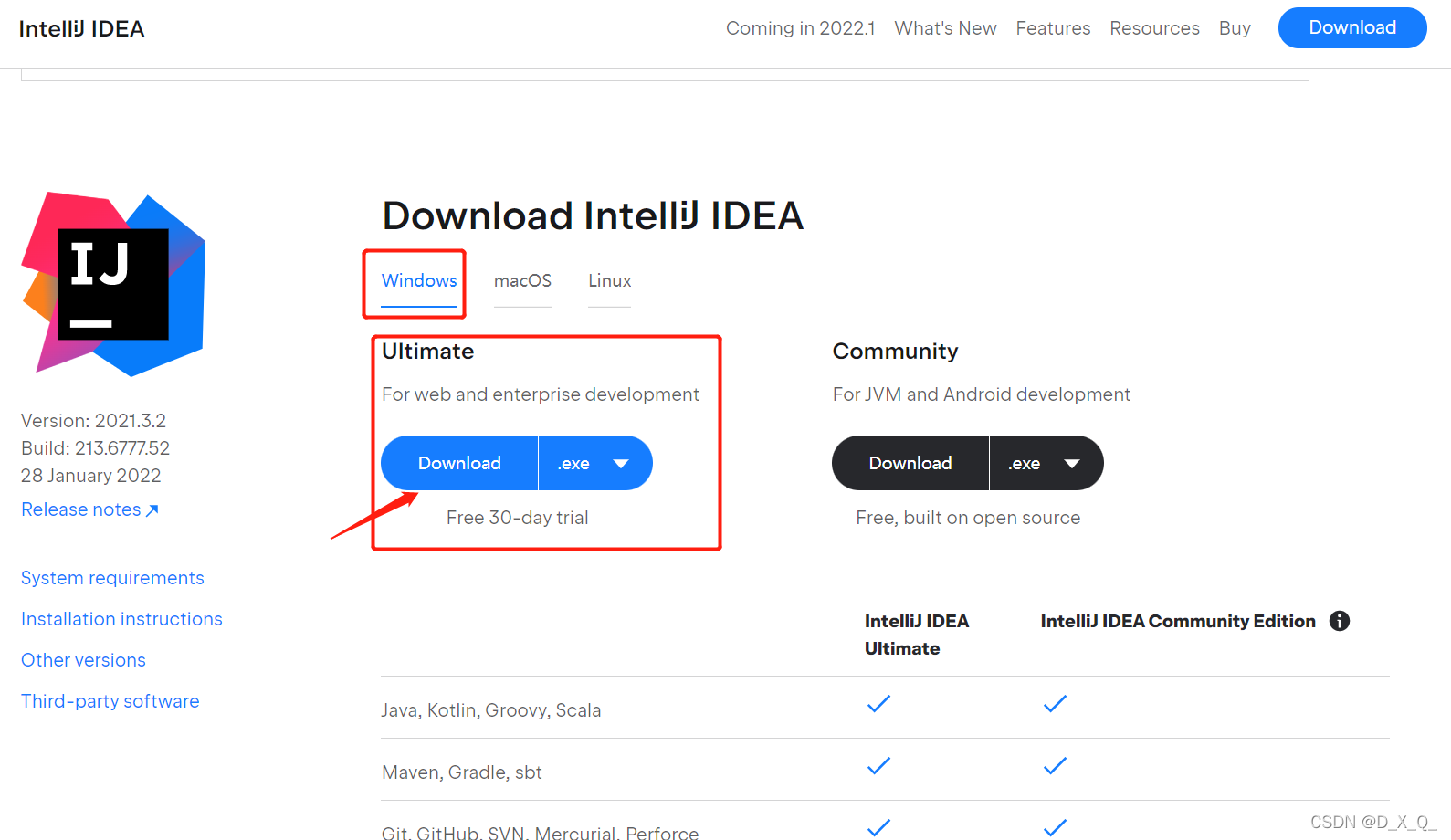Click 'For web and enterprise development' text
This screenshot has width=1451, height=840.
click(541, 394)
